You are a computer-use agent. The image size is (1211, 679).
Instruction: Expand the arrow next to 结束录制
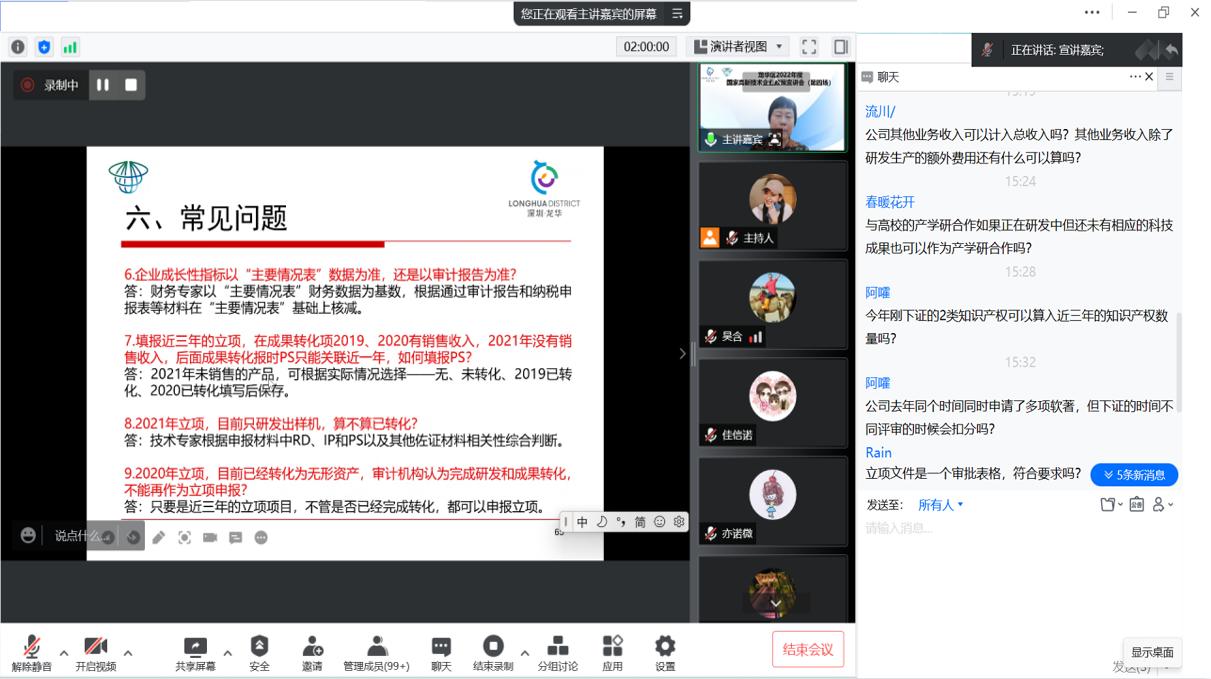[525, 653]
